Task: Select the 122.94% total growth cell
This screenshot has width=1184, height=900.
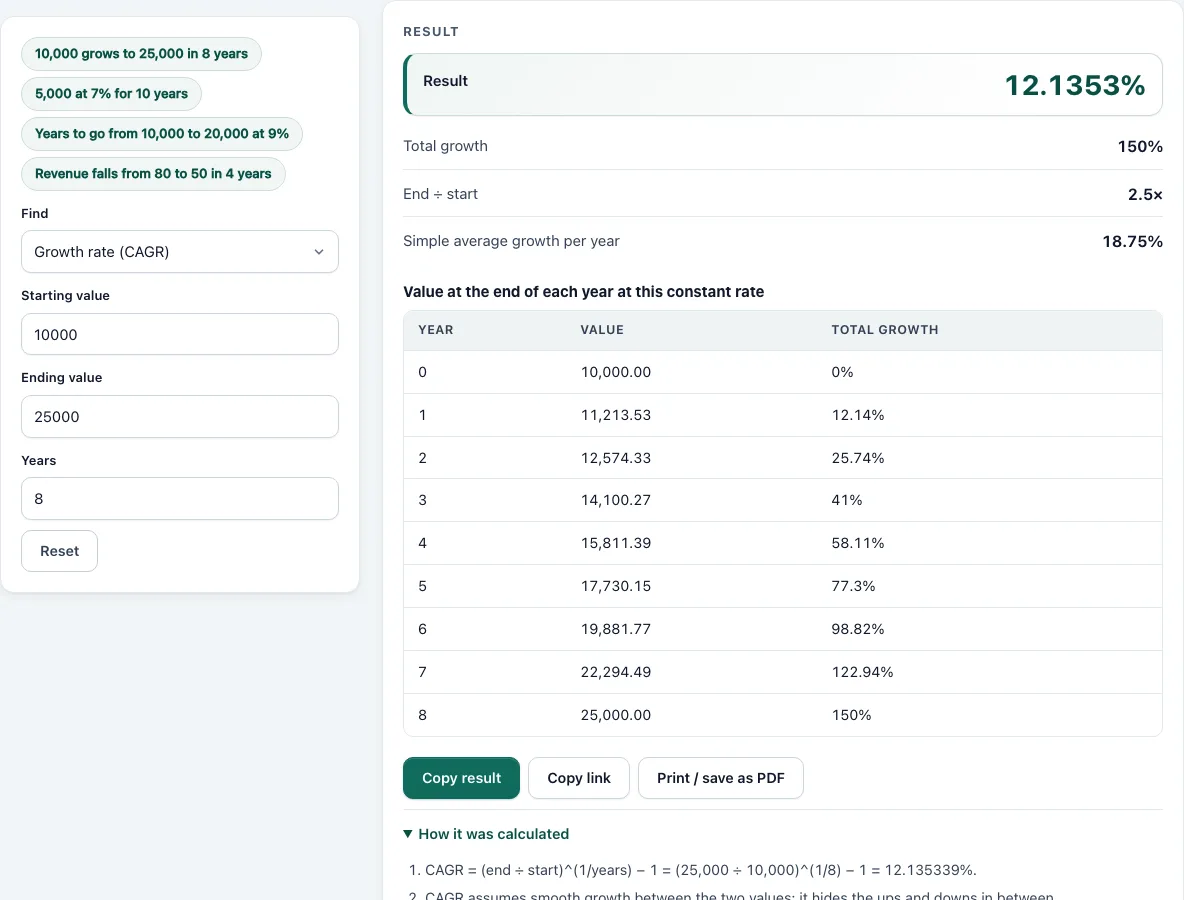Action: click(x=862, y=672)
